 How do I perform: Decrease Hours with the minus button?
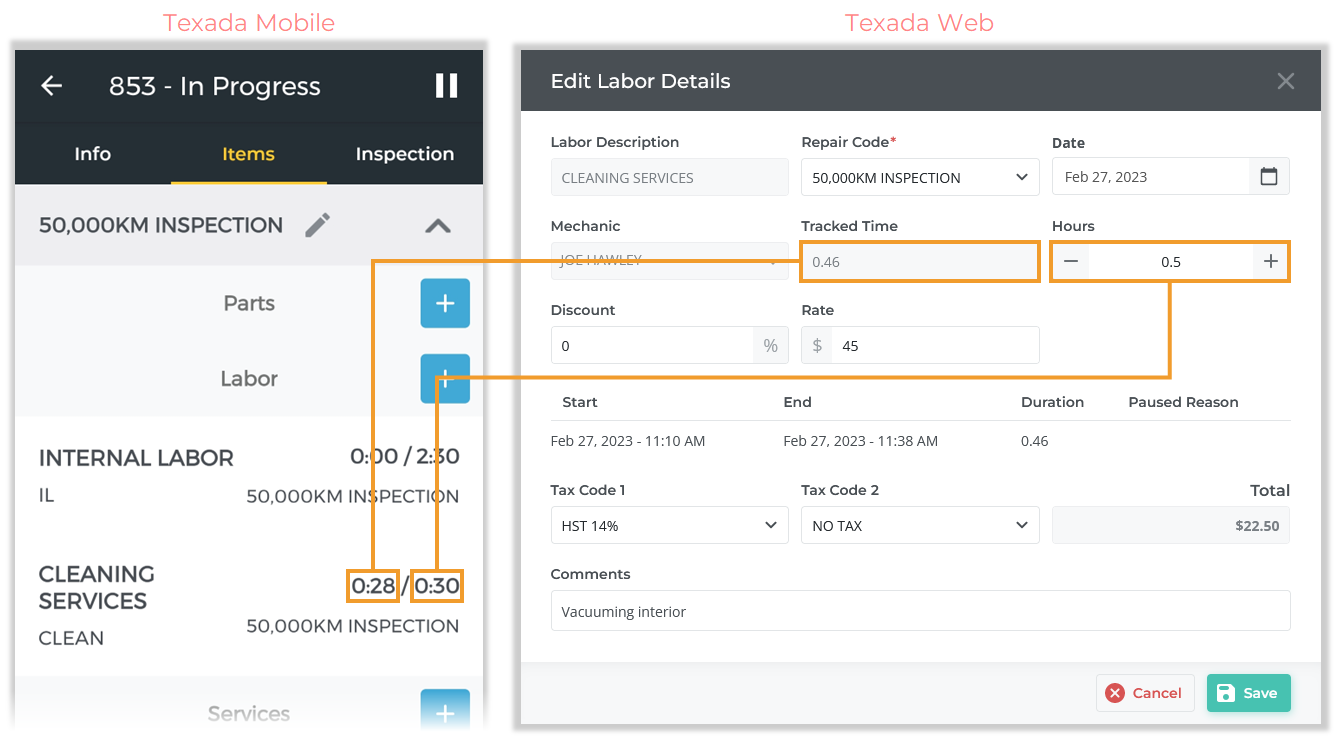[x=1071, y=262]
